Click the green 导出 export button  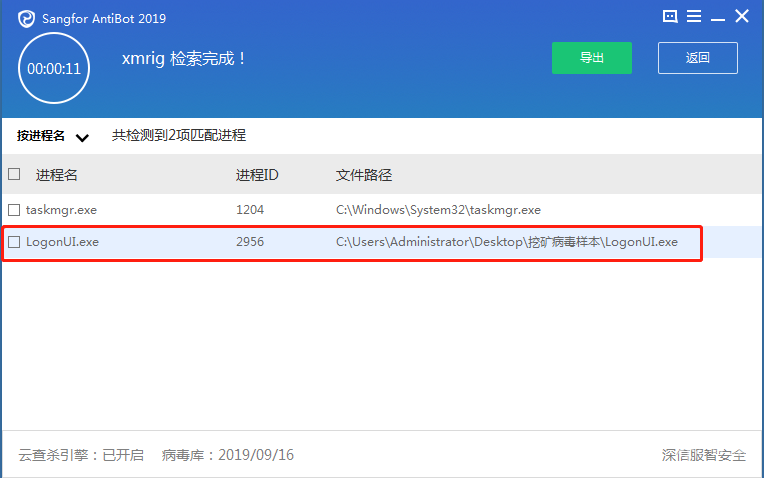pos(592,58)
